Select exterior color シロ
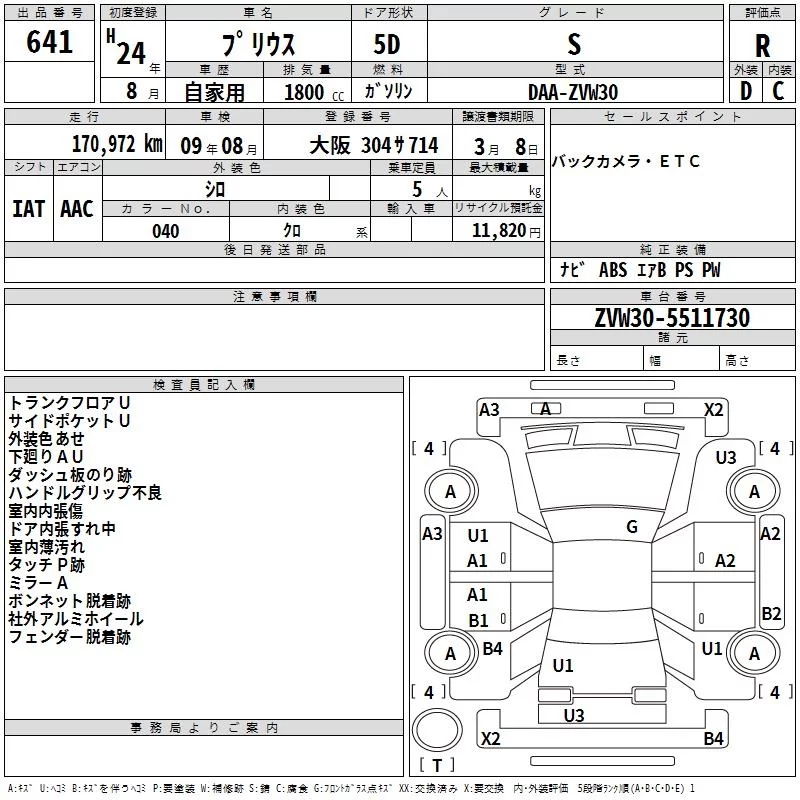Image resolution: width=800 pixels, height=800 pixels. (215, 189)
